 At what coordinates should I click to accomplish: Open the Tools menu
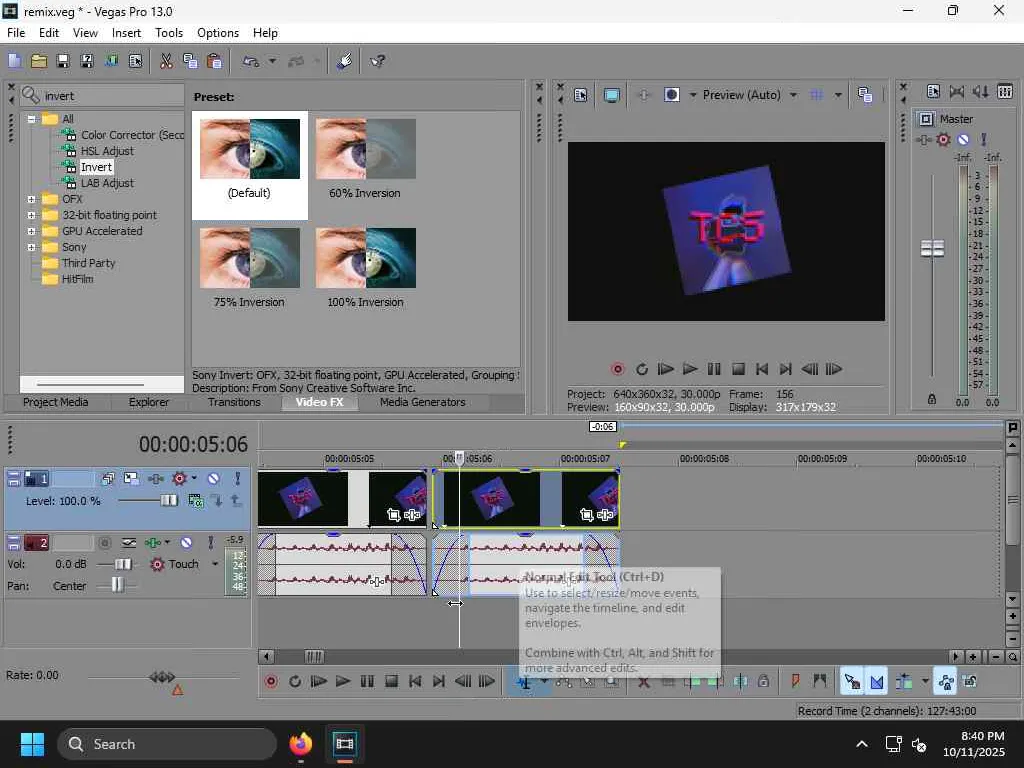coord(169,33)
